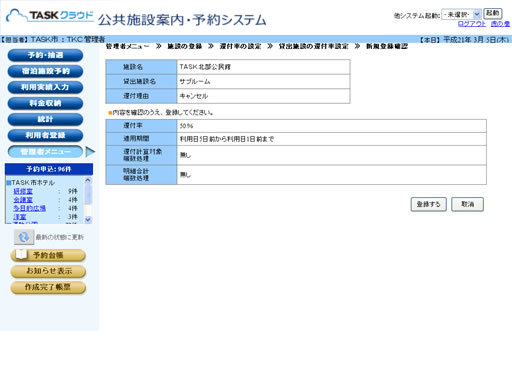Expand the 他システム起動 dropdown
Viewport: 512px width, 384px height.
461,14
